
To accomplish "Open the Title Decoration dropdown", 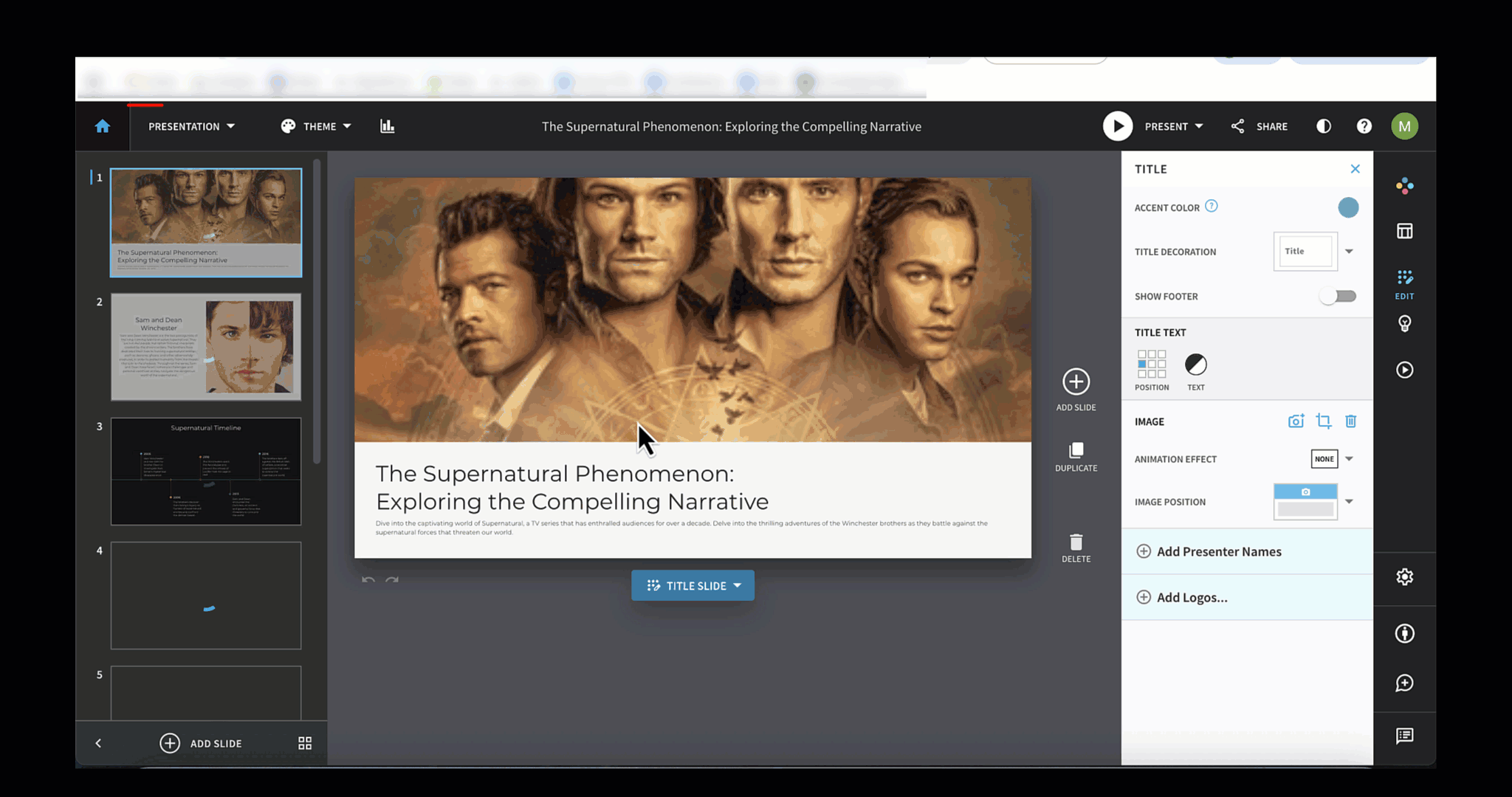I will click(x=1315, y=252).
